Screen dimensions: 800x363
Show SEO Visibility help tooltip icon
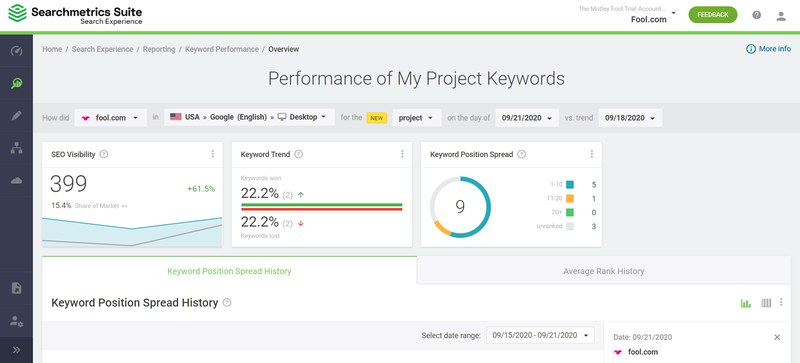point(104,154)
